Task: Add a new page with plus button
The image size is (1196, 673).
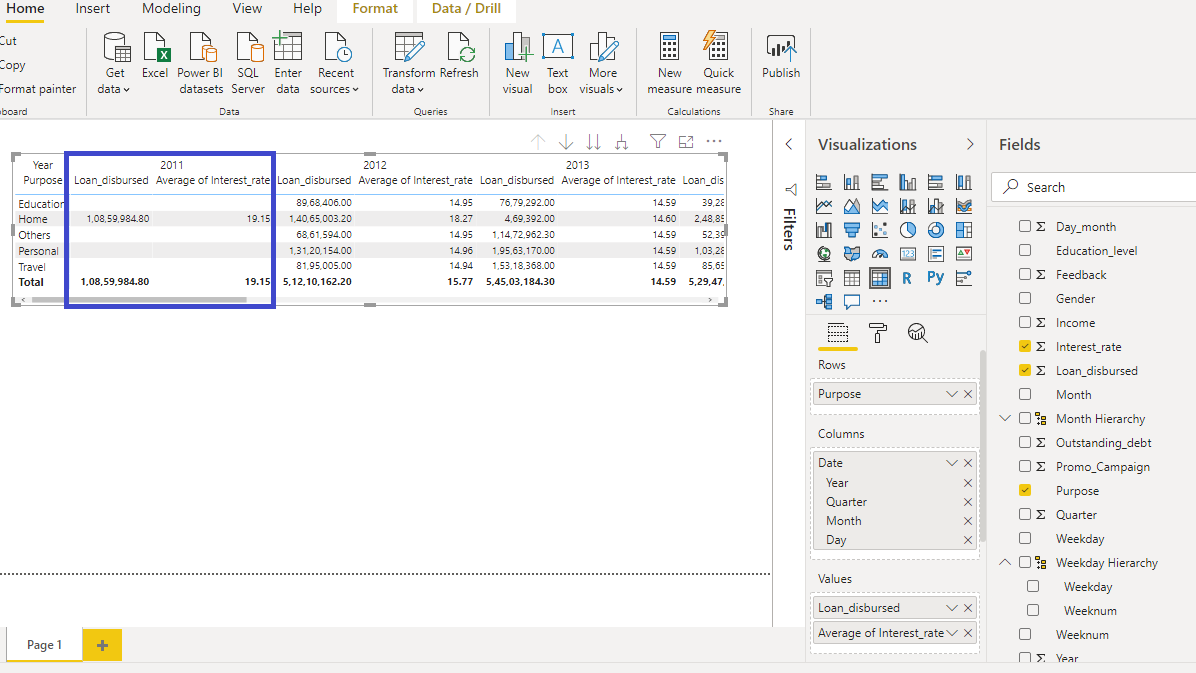Action: 102,645
